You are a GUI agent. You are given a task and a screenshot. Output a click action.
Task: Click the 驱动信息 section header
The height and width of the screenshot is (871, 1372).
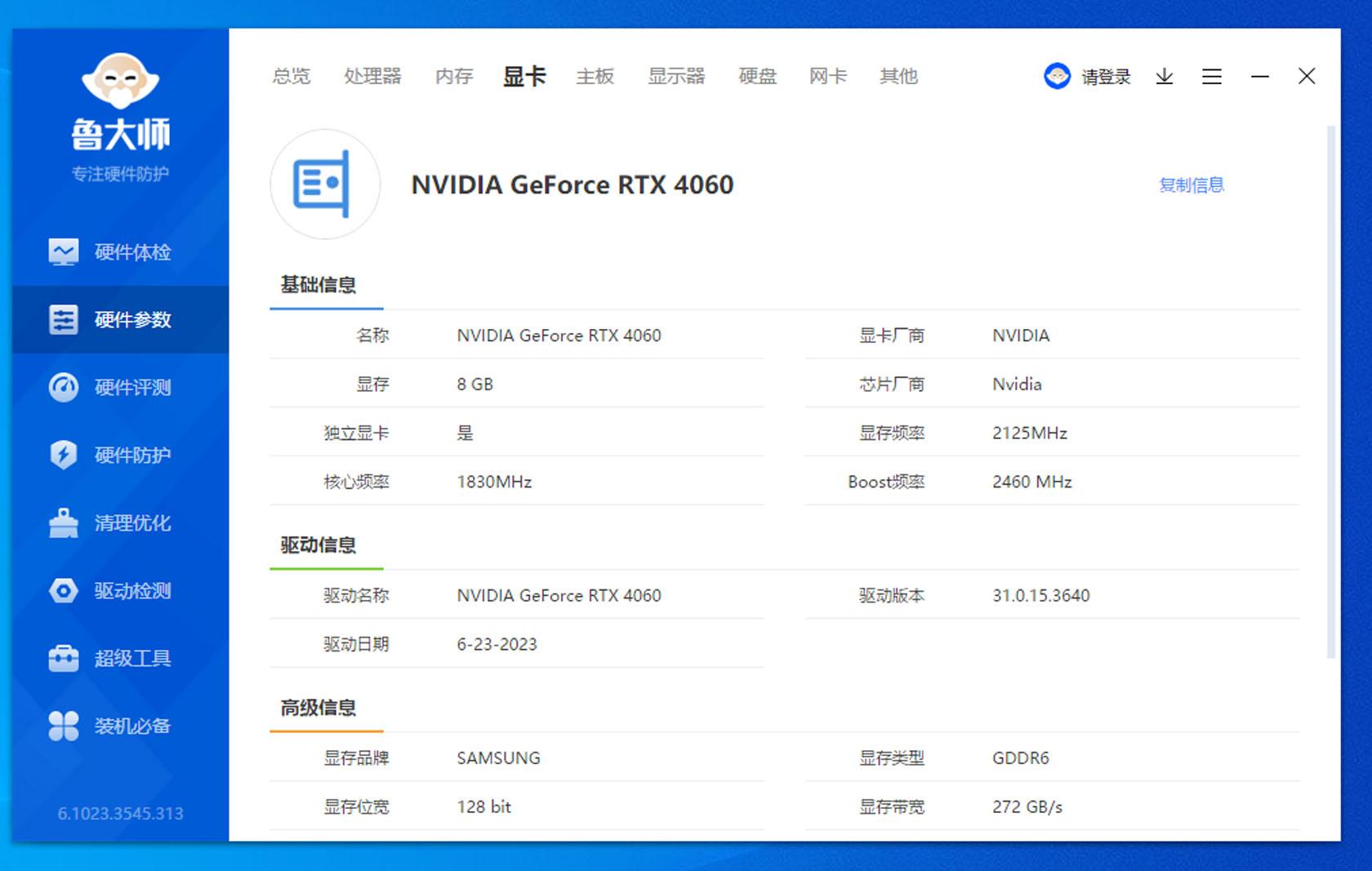tap(318, 544)
